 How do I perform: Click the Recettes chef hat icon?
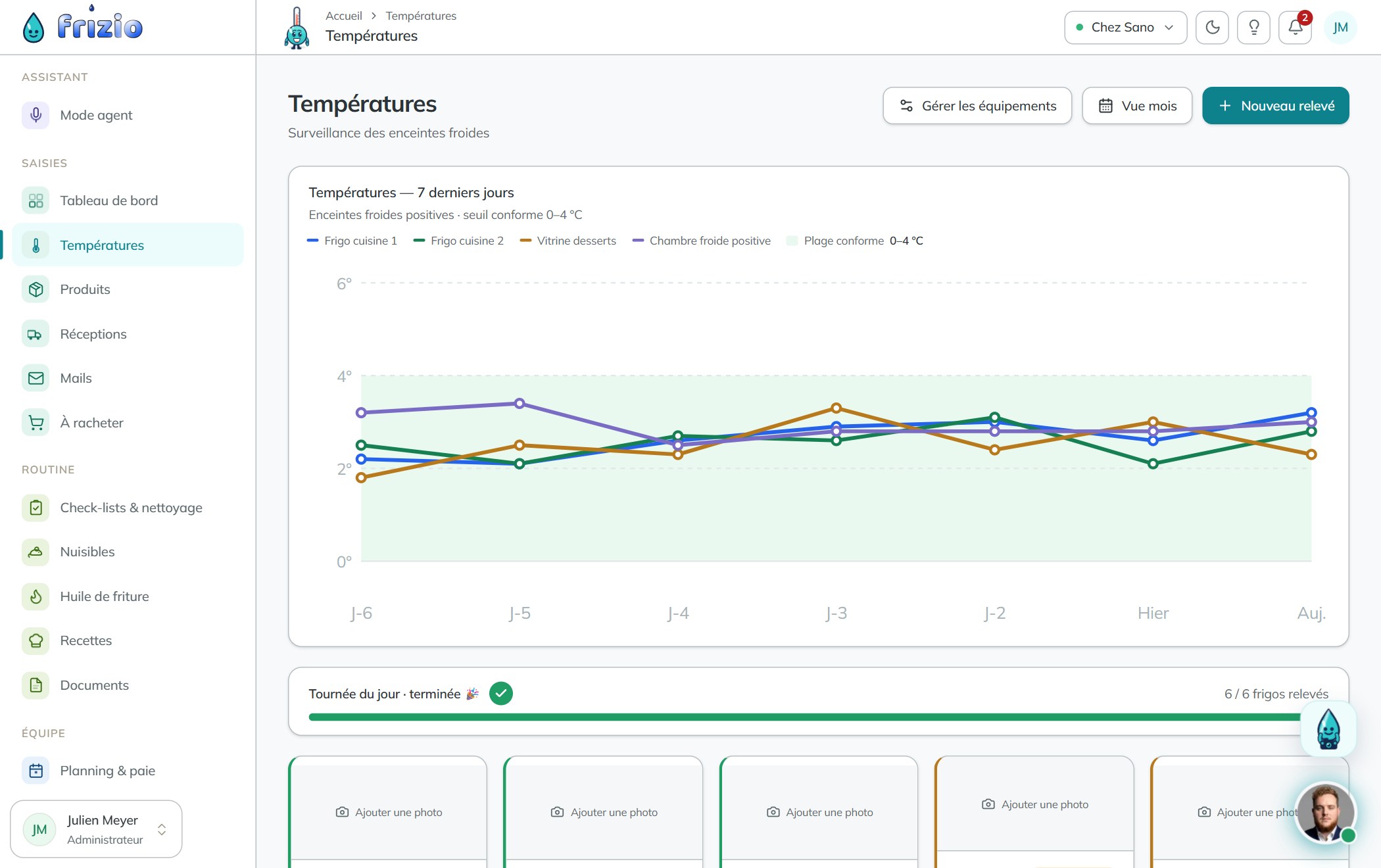tap(36, 640)
